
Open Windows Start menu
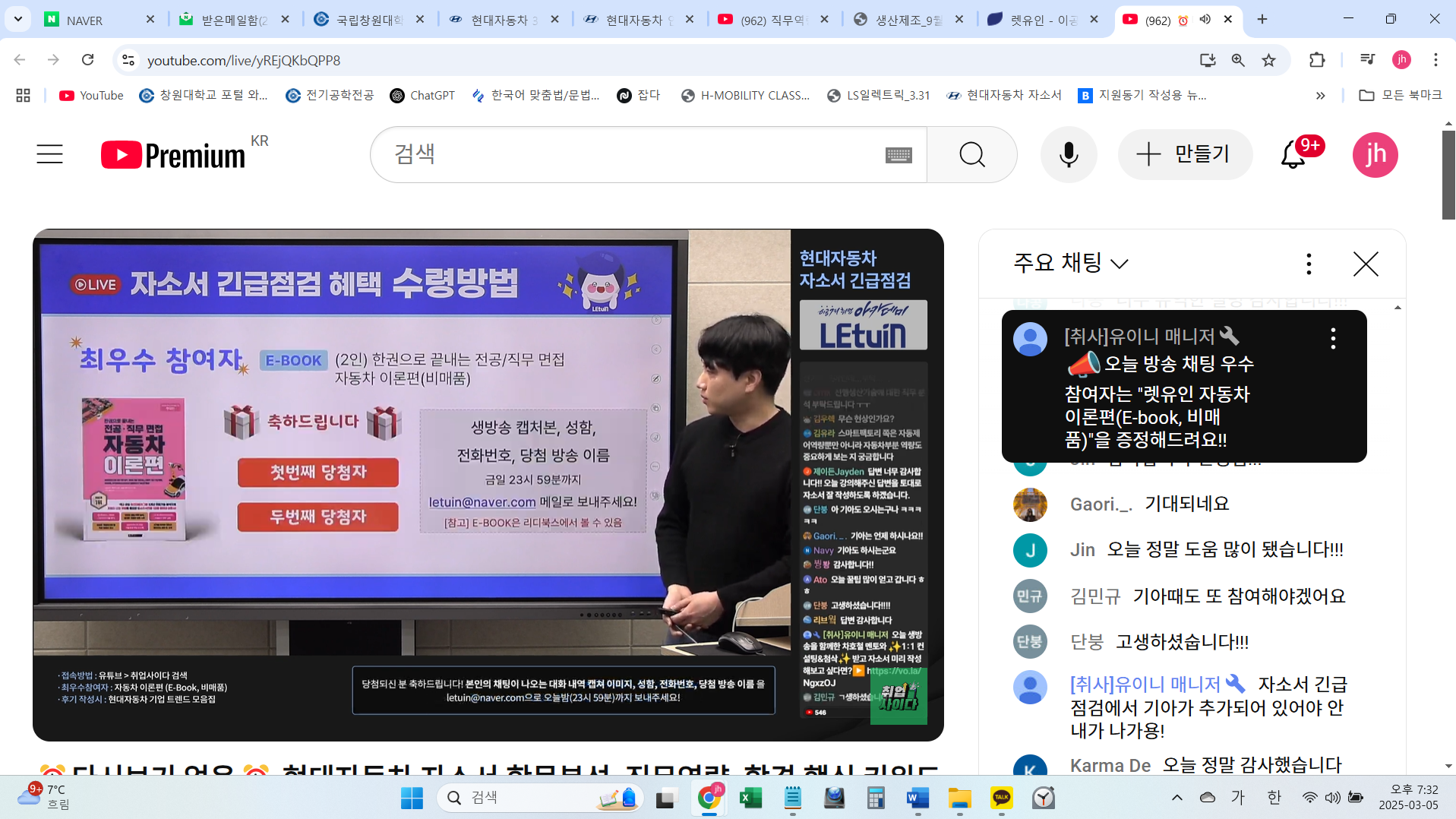point(412,798)
